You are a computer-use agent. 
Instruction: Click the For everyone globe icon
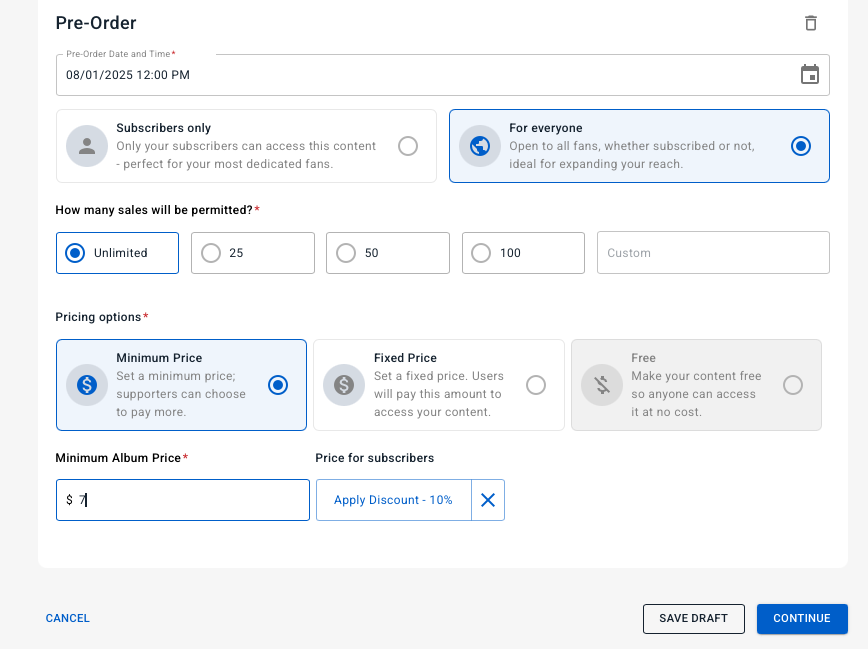point(480,146)
